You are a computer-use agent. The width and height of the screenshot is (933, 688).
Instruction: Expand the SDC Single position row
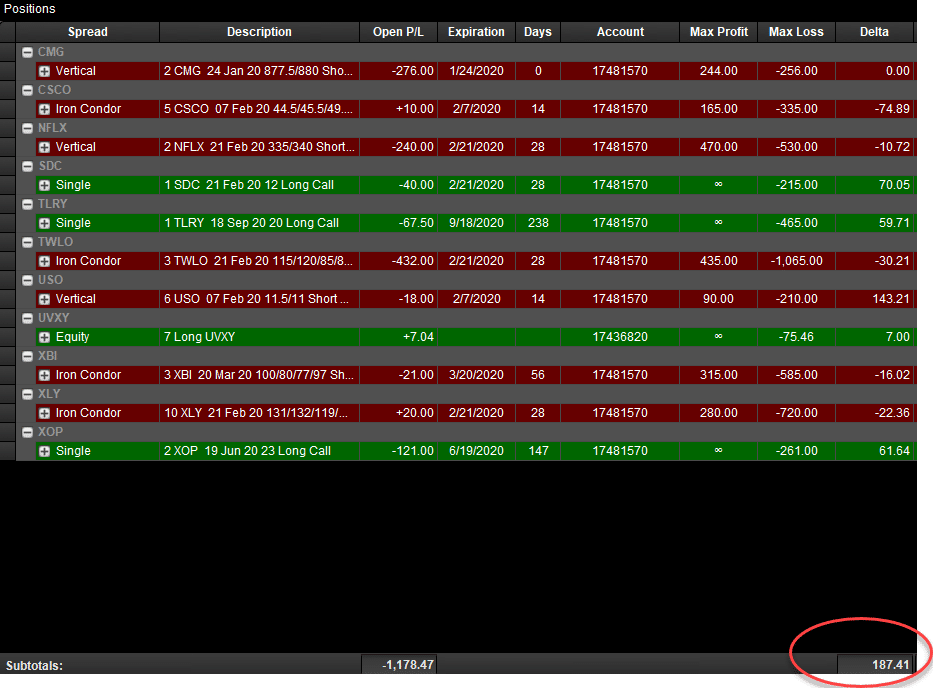coord(45,185)
